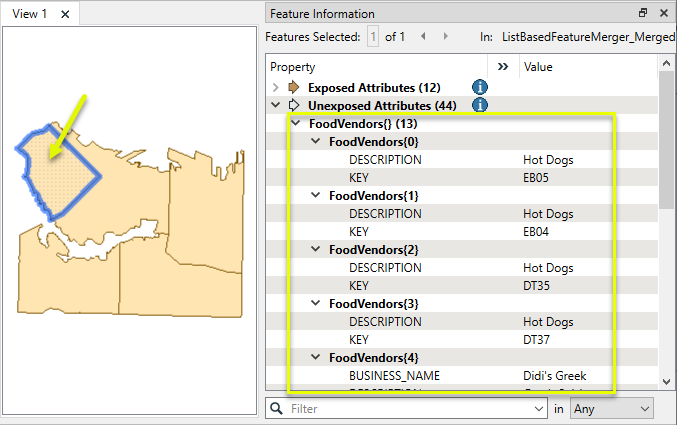Click the Exposed Attributes info icon

[x=479, y=87]
